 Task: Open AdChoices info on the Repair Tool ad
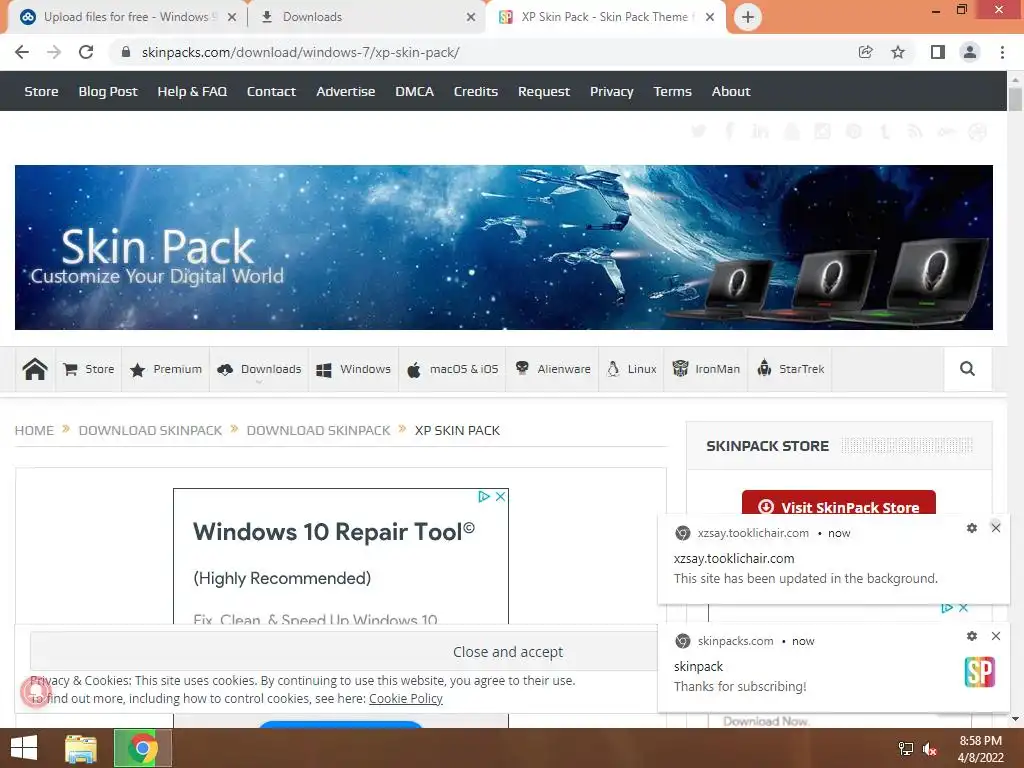pyautogui.click(x=484, y=496)
